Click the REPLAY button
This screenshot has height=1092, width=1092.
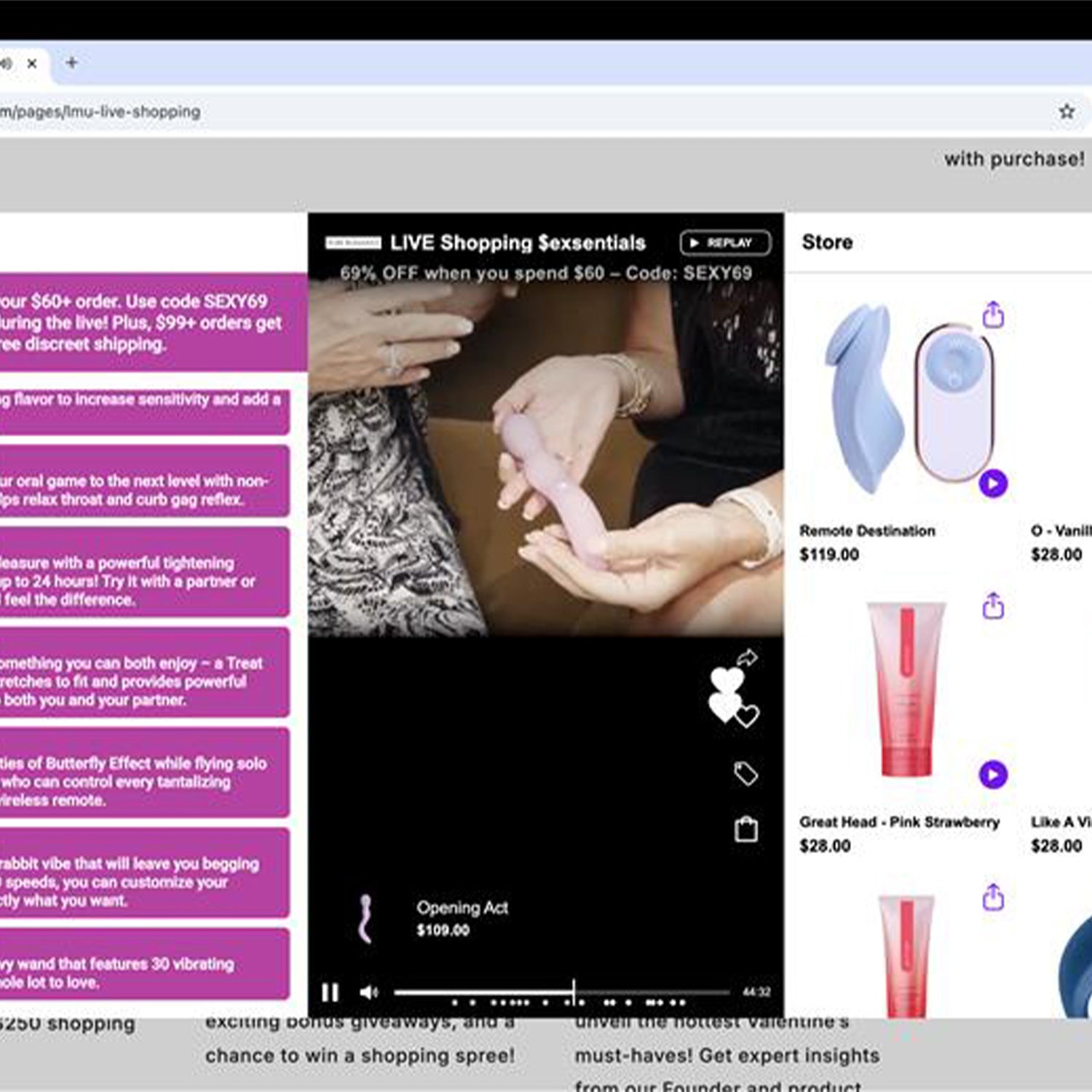(x=725, y=242)
